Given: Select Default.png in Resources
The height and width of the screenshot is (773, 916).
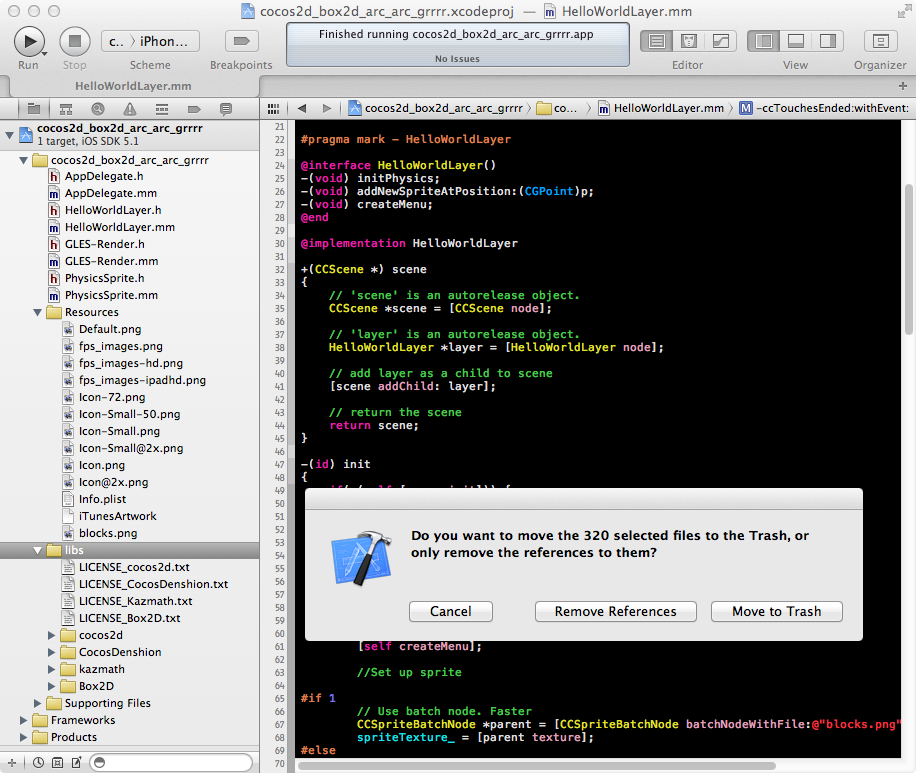Looking at the screenshot, I should click(x=110, y=329).
